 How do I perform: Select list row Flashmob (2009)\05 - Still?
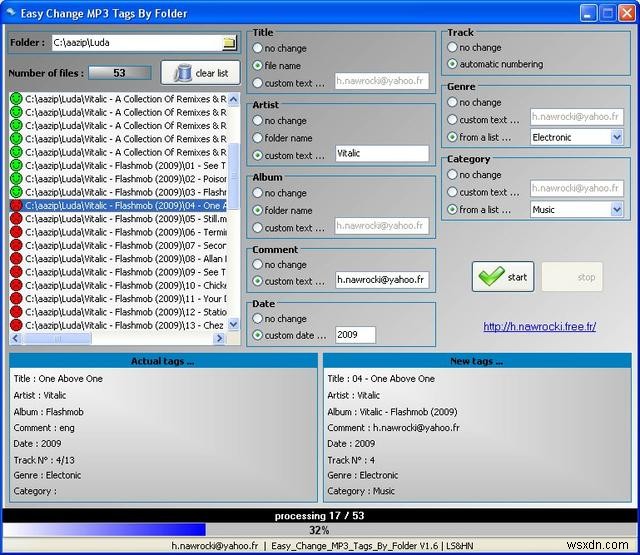118,219
